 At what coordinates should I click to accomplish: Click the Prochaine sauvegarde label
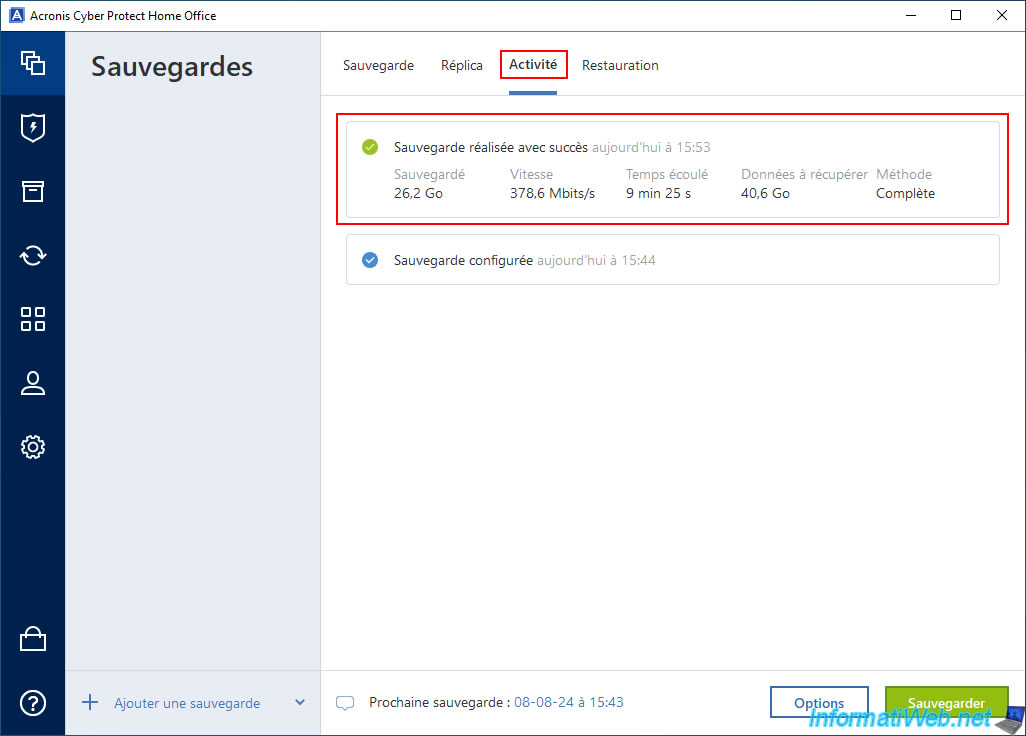click(x=440, y=702)
